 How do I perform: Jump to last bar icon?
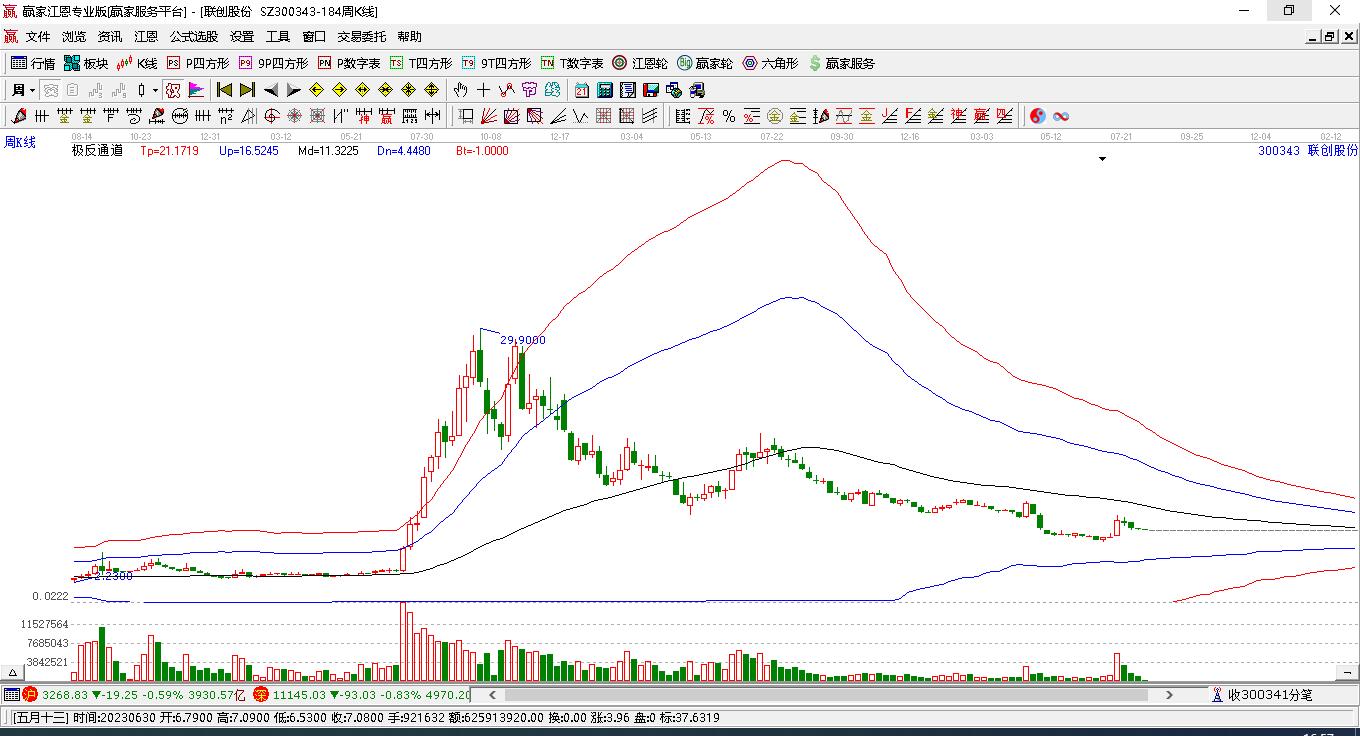tap(247, 90)
